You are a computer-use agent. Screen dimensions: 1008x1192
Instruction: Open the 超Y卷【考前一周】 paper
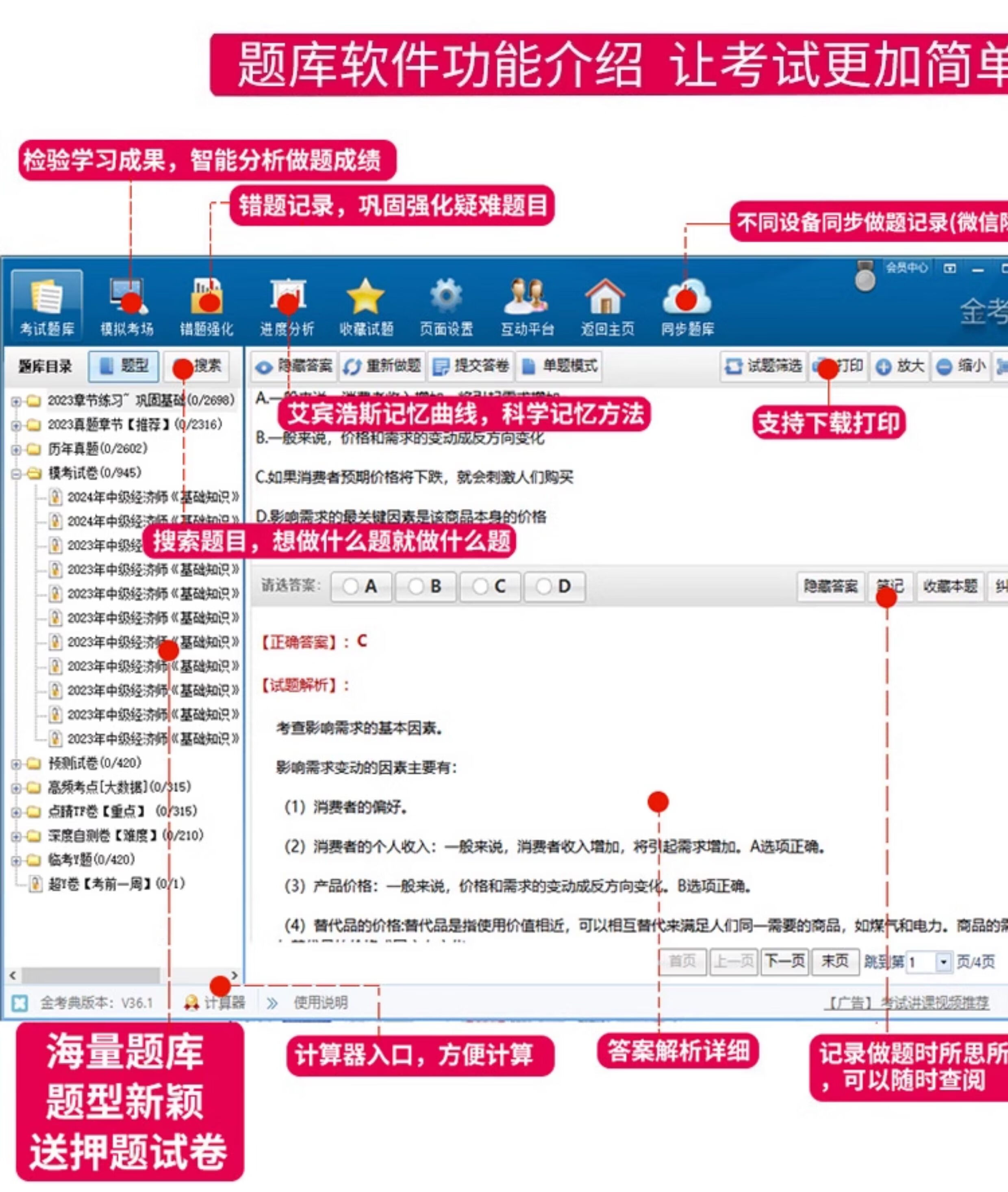[x=107, y=884]
